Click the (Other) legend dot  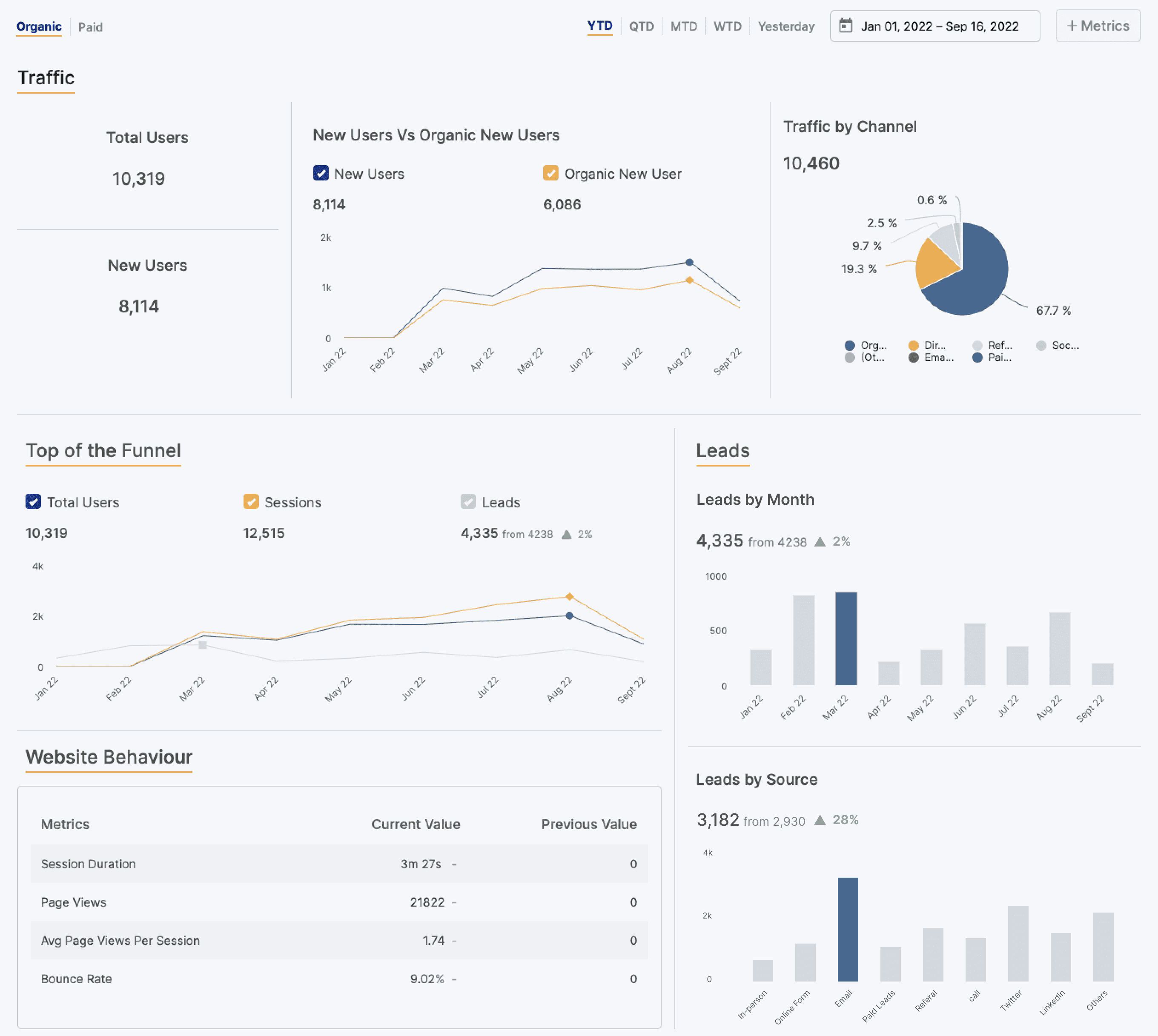(x=850, y=358)
